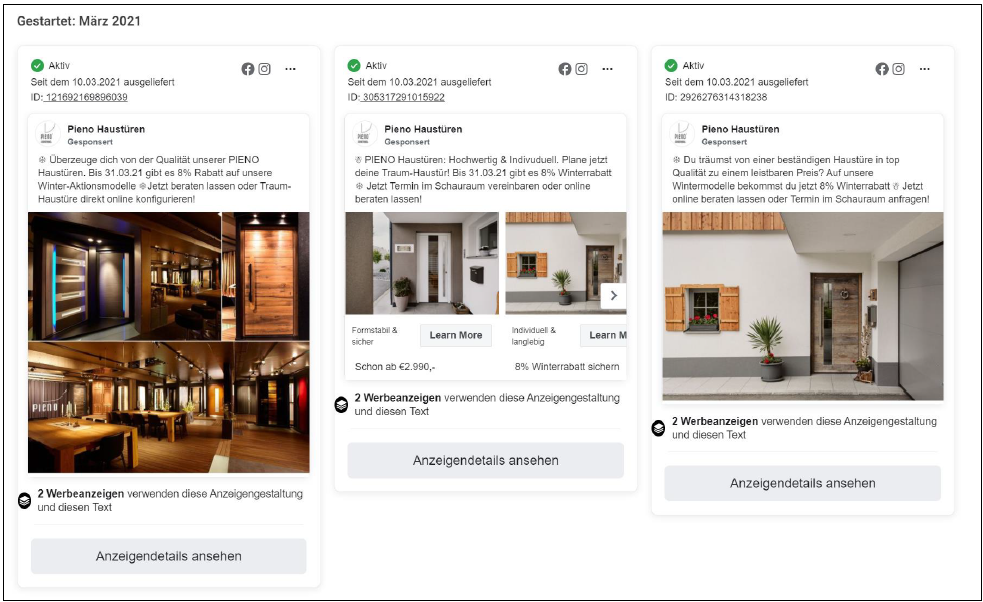Screen dimensions: 983x602
Task: View Anzeigendetails for ad 305317291015922
Action: pos(486,460)
